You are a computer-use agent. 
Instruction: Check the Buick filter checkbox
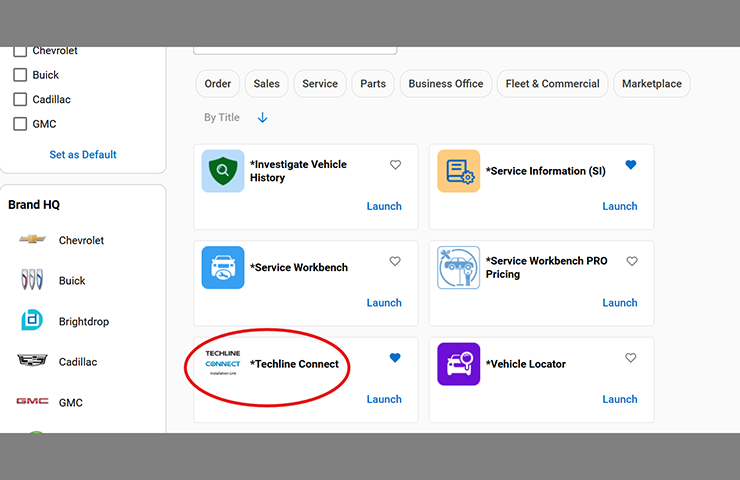click(20, 75)
